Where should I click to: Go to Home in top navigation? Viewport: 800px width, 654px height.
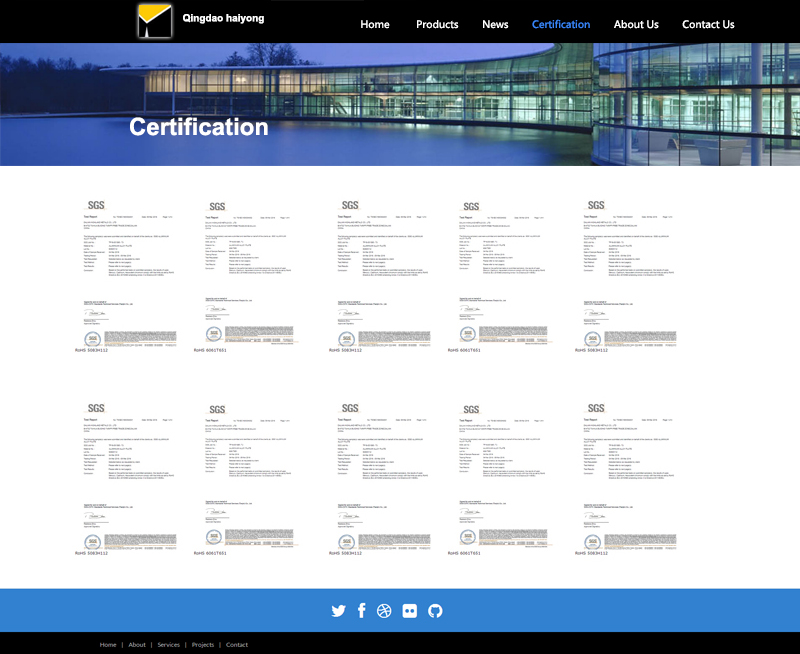[375, 24]
